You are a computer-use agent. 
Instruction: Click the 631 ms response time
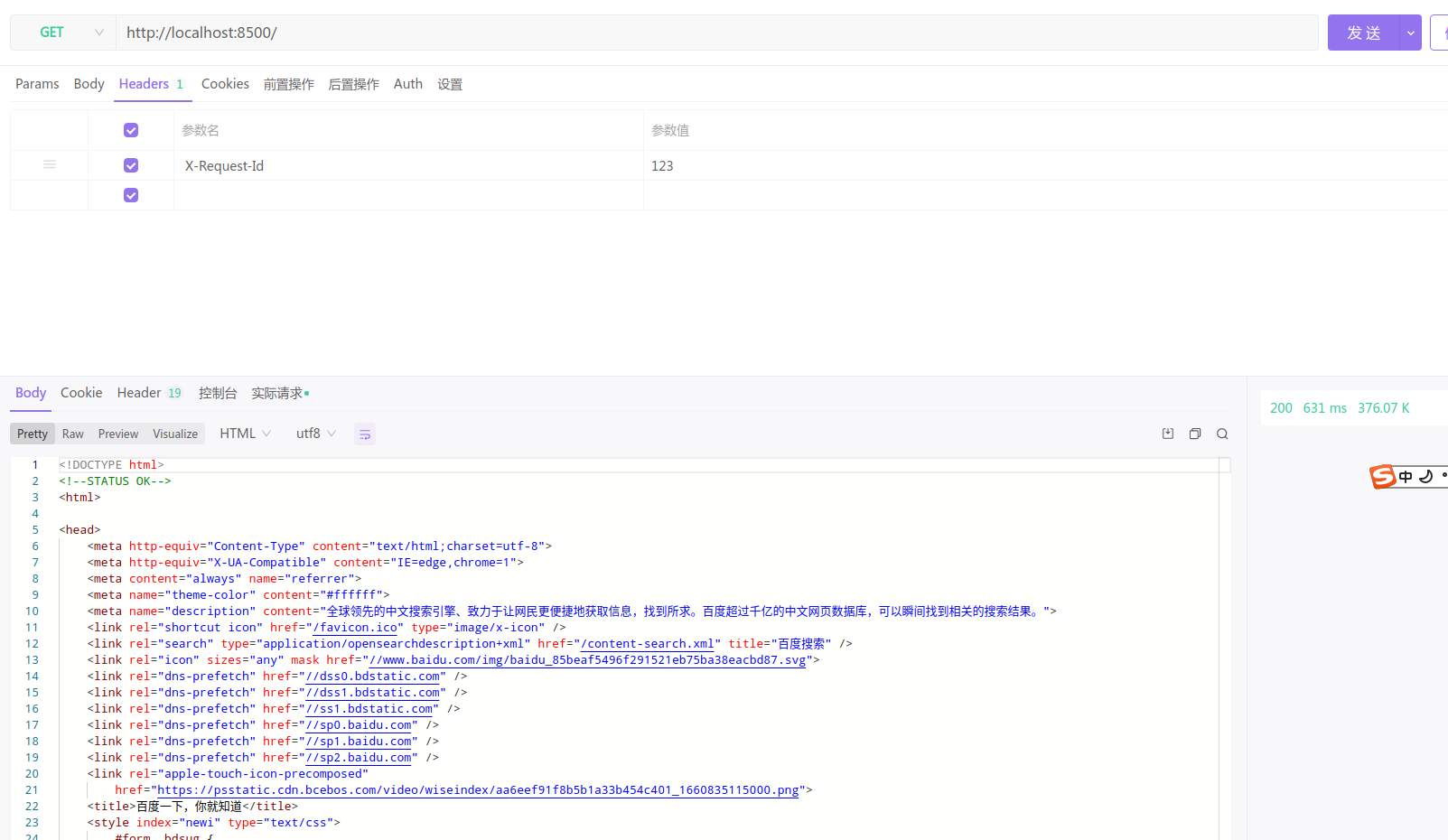point(1325,408)
